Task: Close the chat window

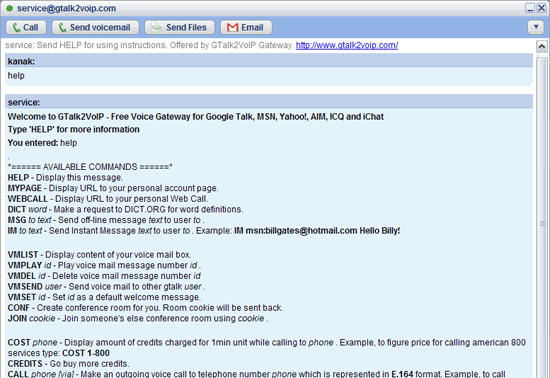Action: [541, 8]
